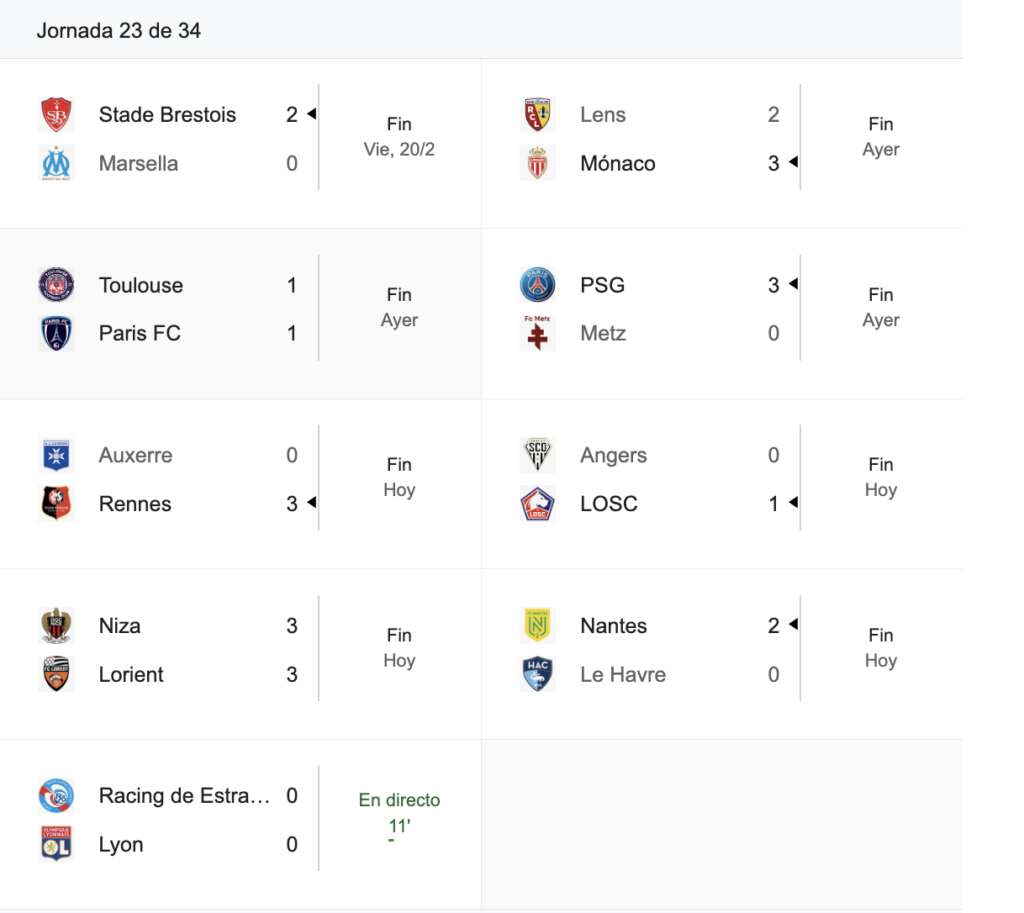
Task: Select the Lorient team name
Action: pyautogui.click(x=131, y=675)
